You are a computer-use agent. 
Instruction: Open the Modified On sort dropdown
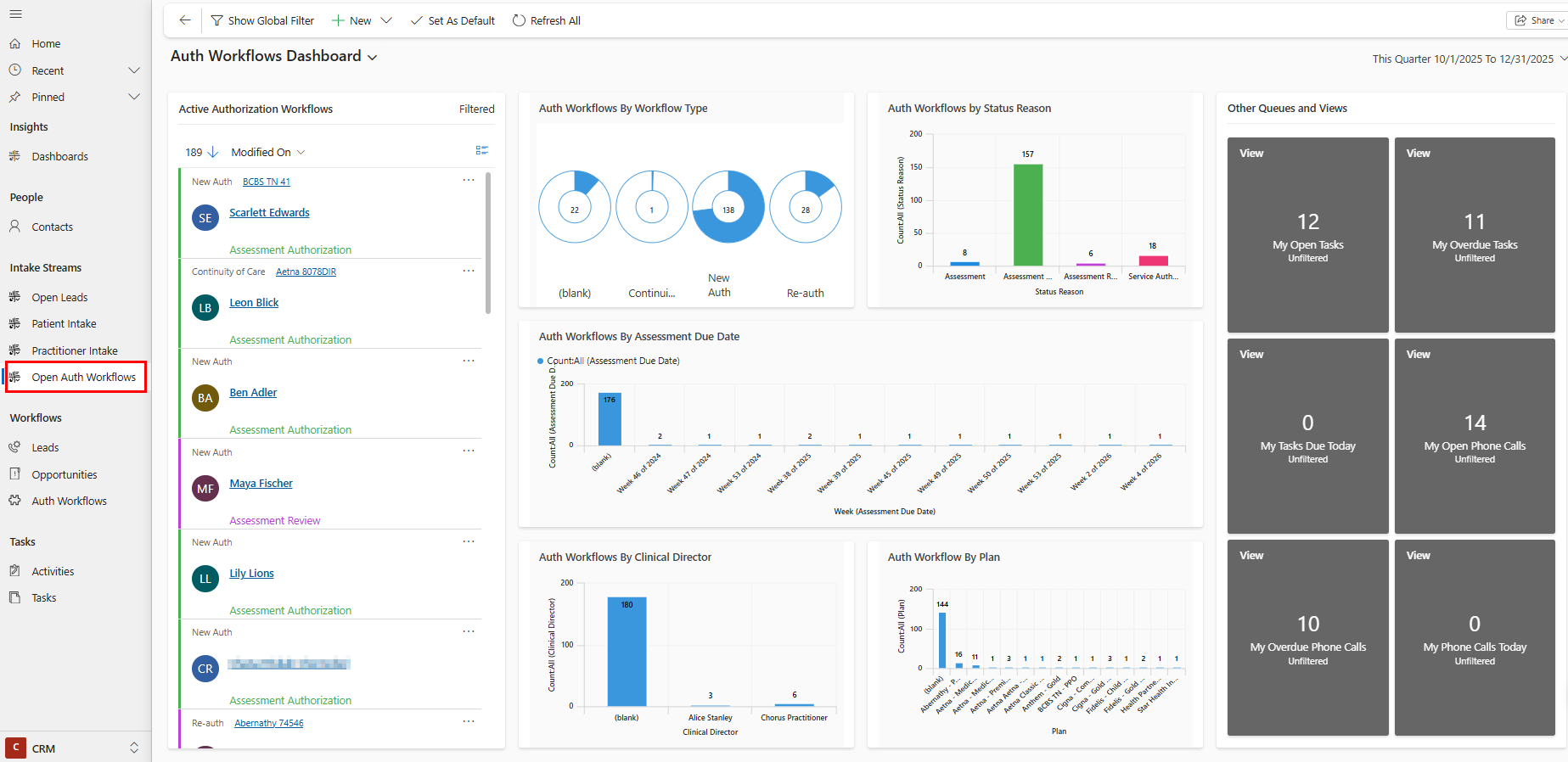click(x=267, y=152)
